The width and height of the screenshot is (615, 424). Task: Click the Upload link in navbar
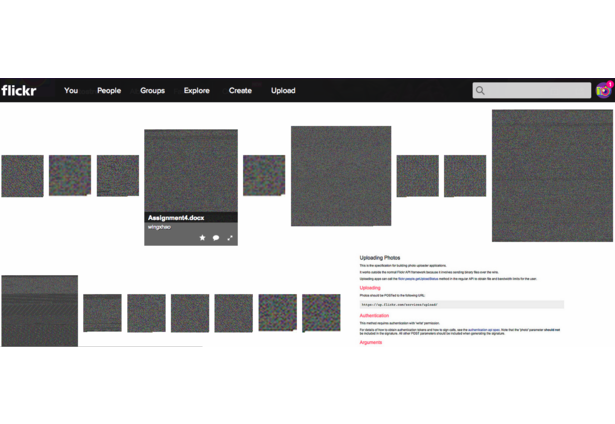tap(283, 91)
